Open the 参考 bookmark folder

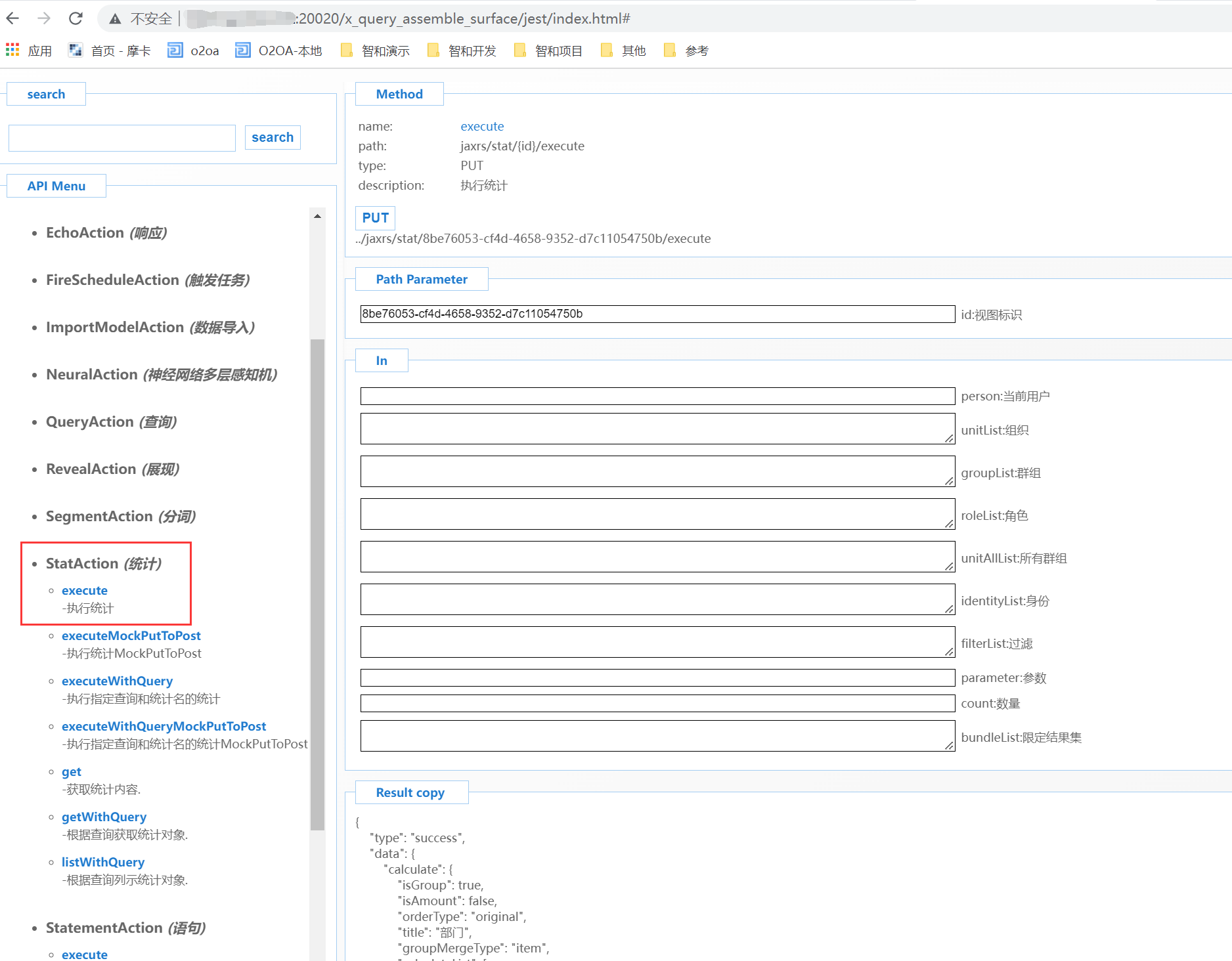(x=686, y=51)
